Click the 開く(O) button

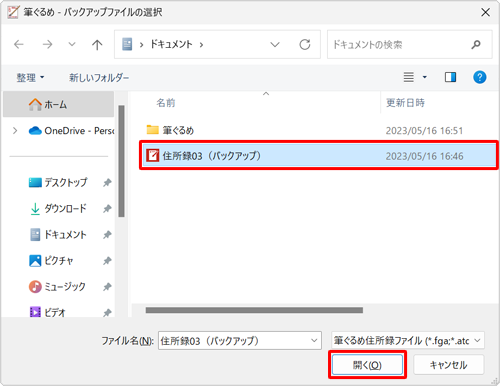(367, 365)
